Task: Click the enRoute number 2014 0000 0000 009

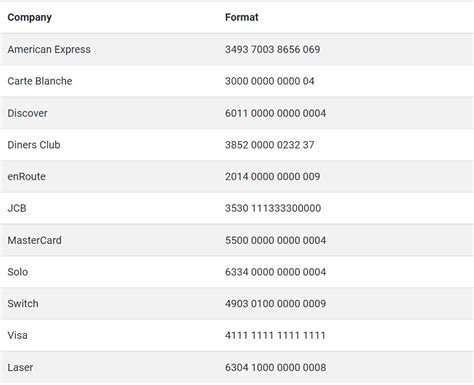Action: (272, 176)
